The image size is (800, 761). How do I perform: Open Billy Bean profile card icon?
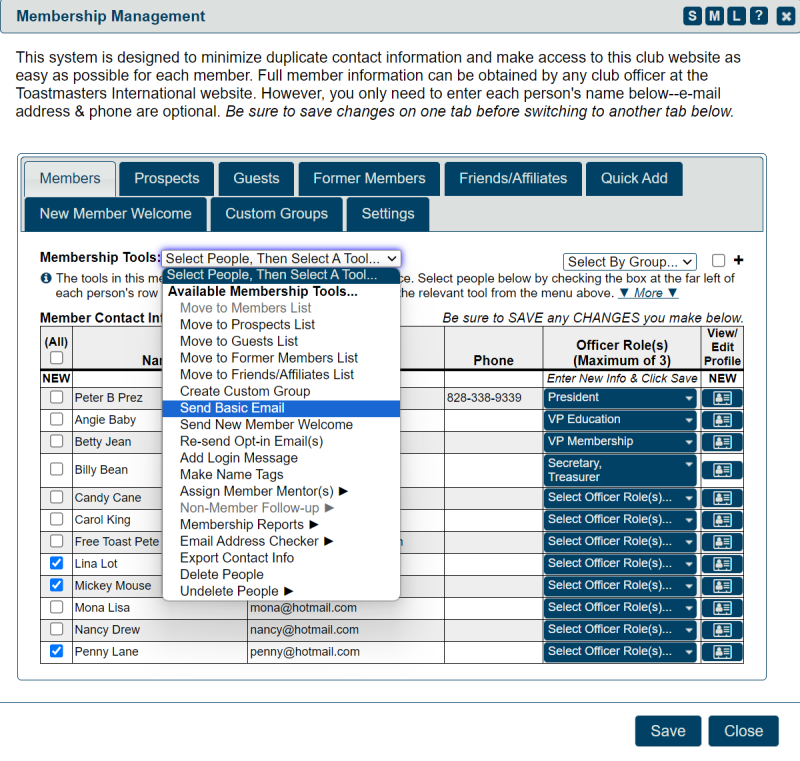click(722, 470)
